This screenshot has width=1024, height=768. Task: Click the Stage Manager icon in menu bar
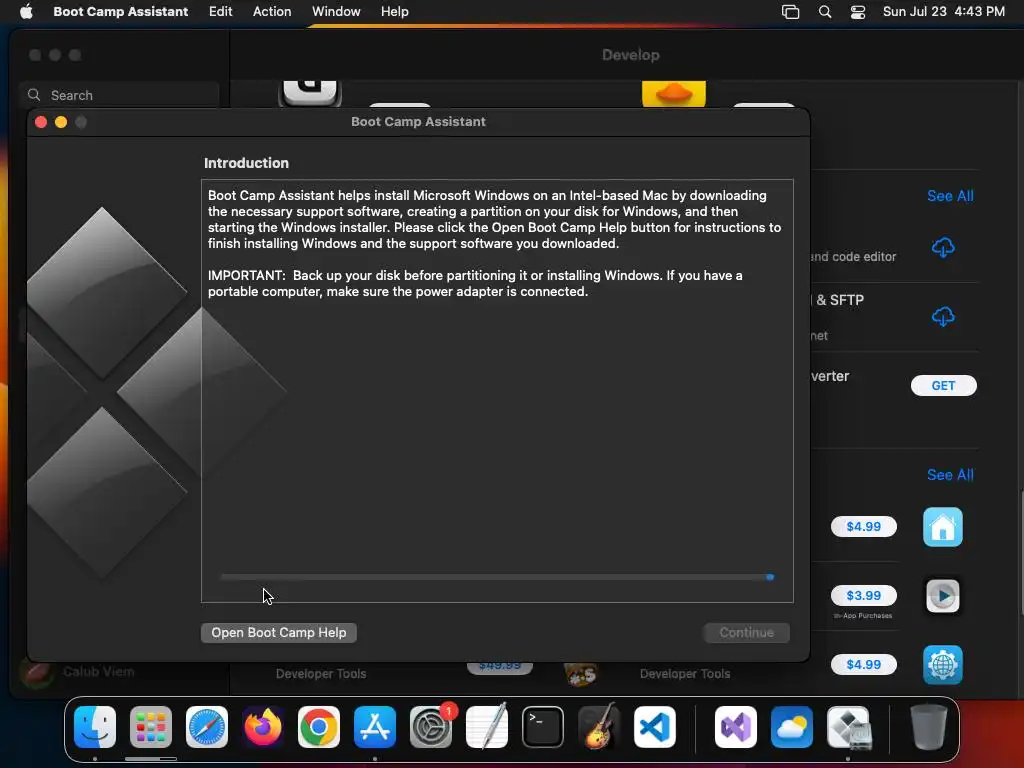coord(790,12)
